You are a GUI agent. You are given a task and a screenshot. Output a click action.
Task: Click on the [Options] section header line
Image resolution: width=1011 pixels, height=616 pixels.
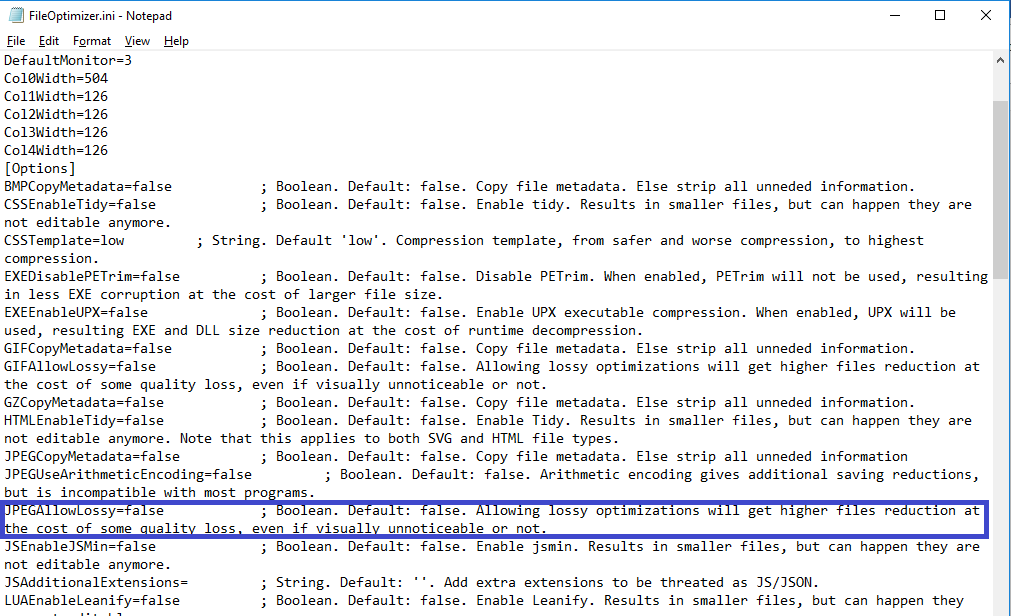click(x=40, y=169)
